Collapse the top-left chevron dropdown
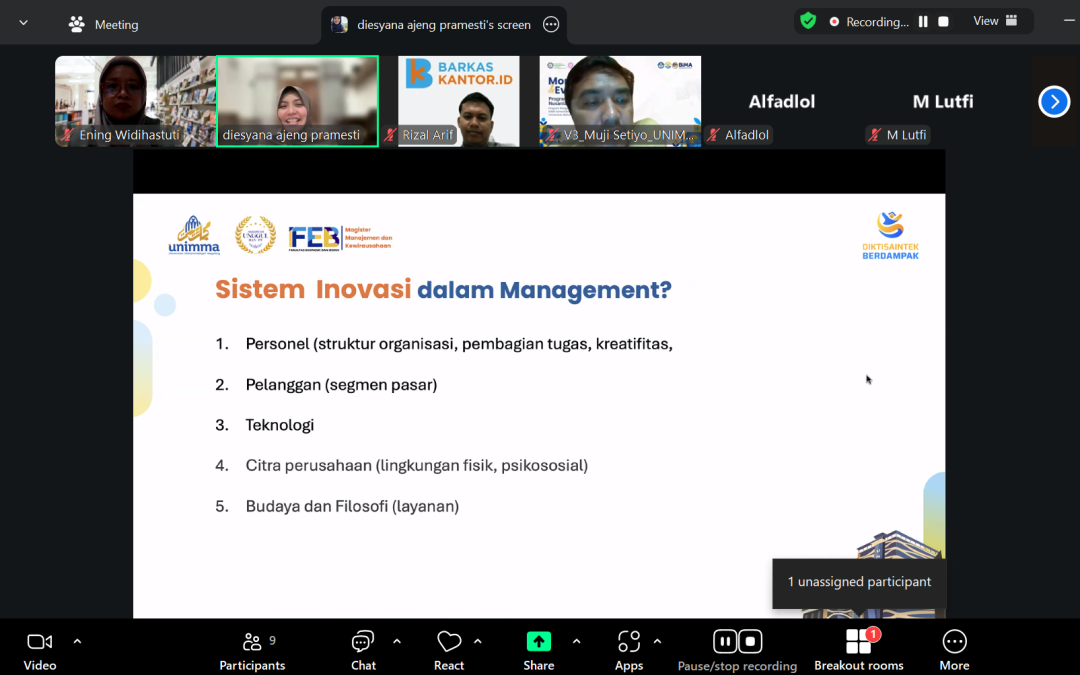The image size is (1080, 675). (23, 23)
